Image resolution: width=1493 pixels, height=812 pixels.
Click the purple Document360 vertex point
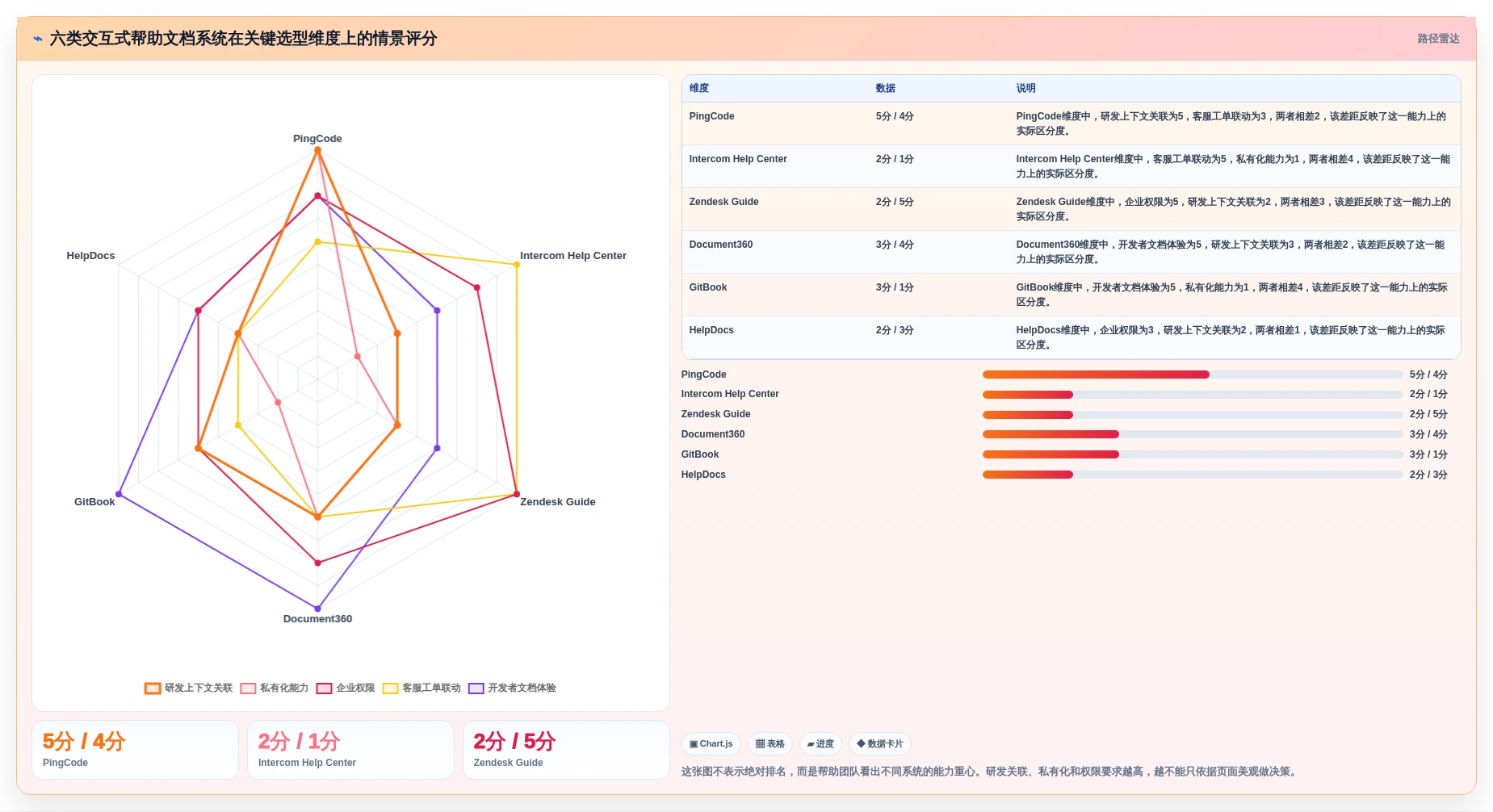coord(317,609)
